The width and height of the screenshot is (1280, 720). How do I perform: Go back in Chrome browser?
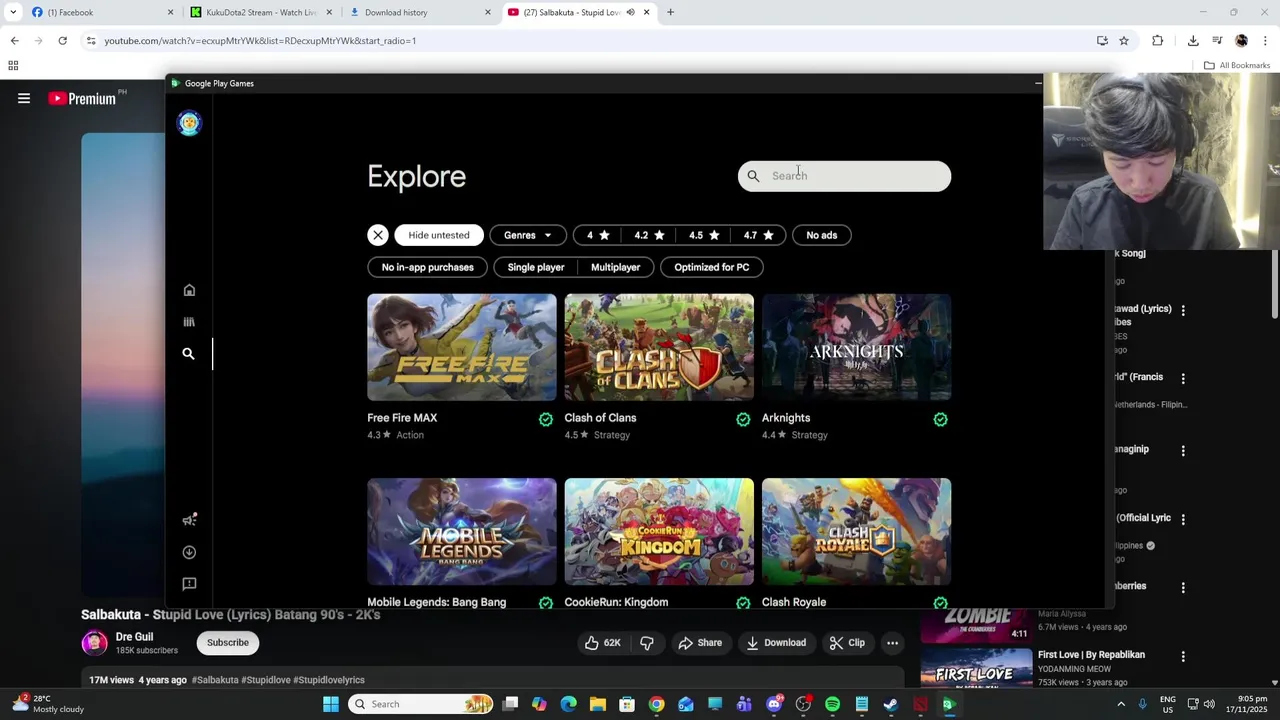click(x=14, y=41)
